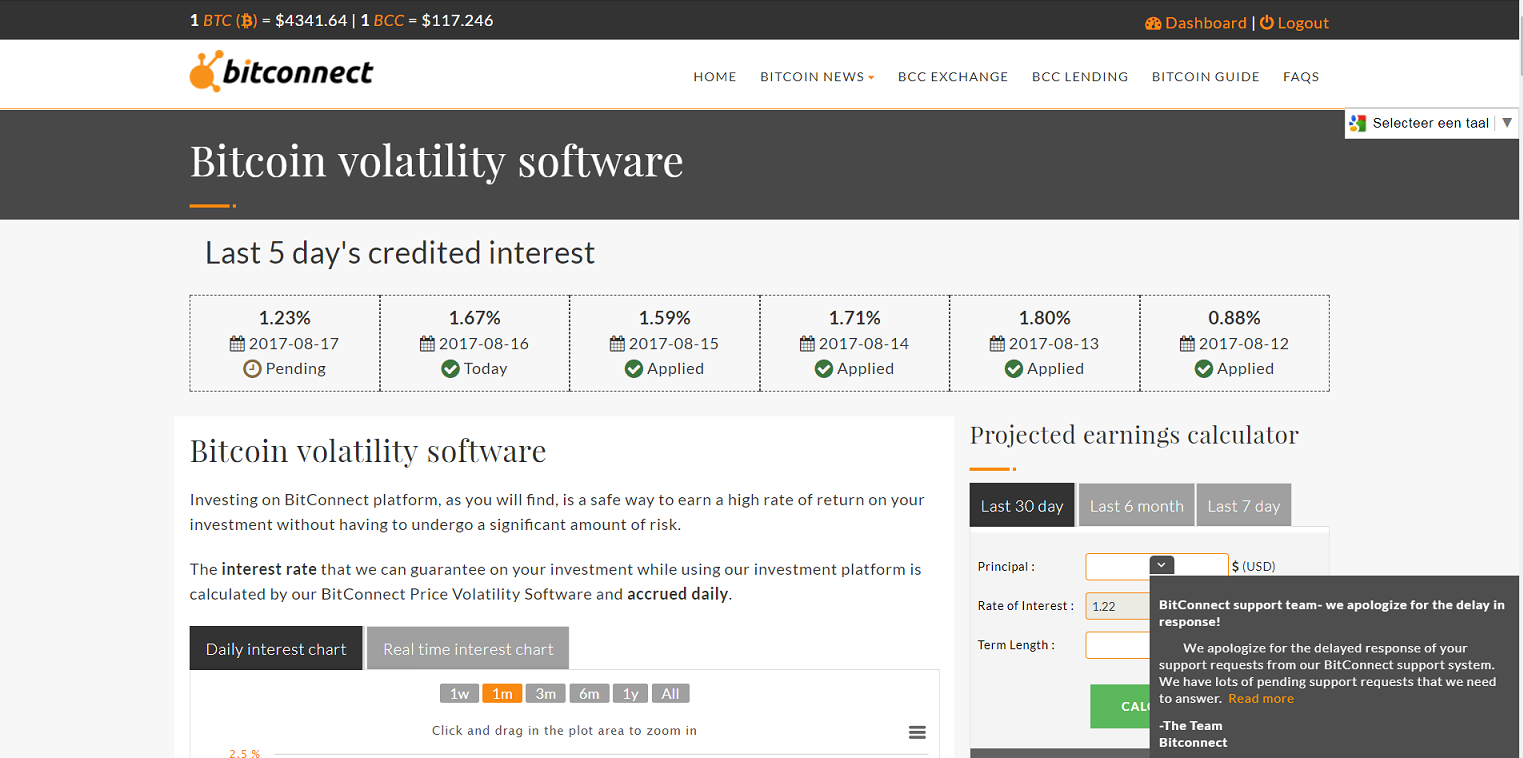Click the green check icon next to Today
The width and height of the screenshot is (1523, 758).
click(450, 369)
